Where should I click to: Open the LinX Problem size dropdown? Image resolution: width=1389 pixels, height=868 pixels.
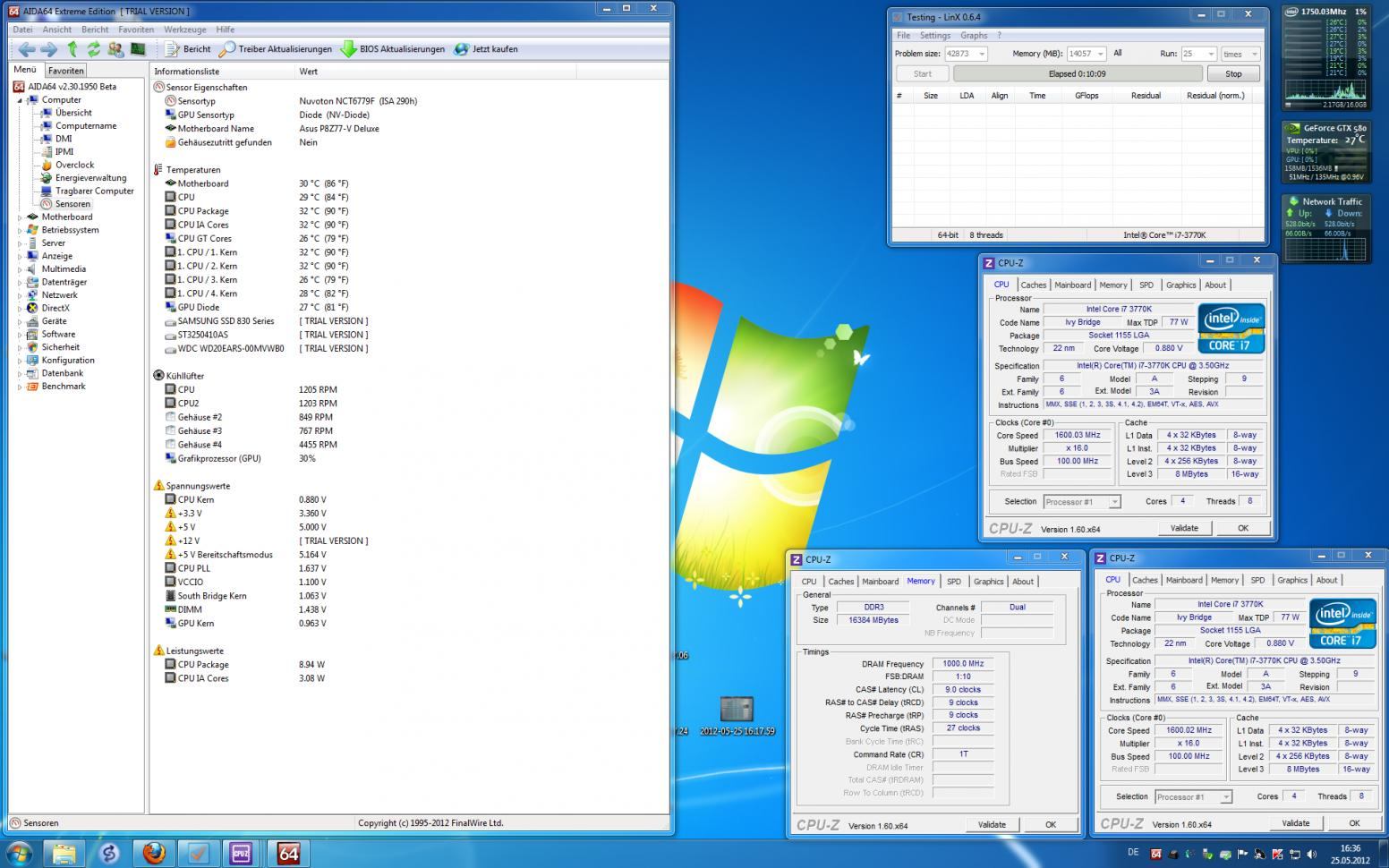tap(982, 54)
